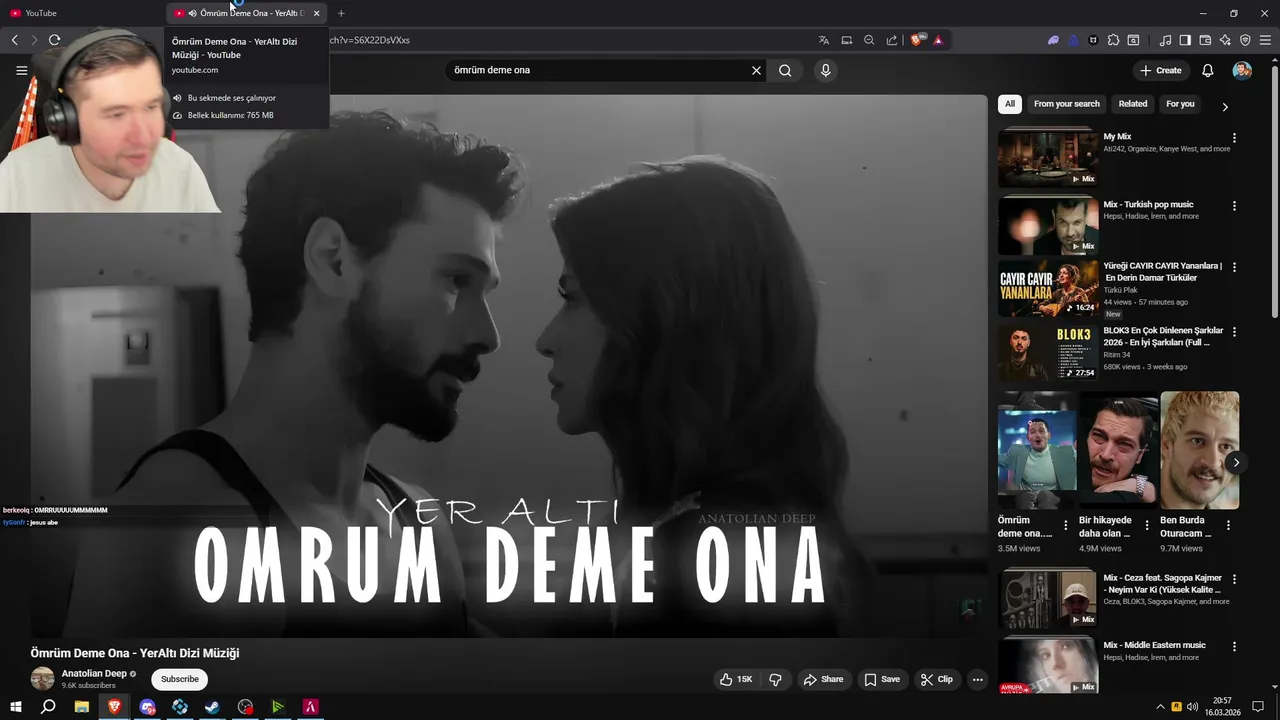This screenshot has height=720, width=1280.
Task: Go back with the browser back arrow
Action: coord(14,40)
